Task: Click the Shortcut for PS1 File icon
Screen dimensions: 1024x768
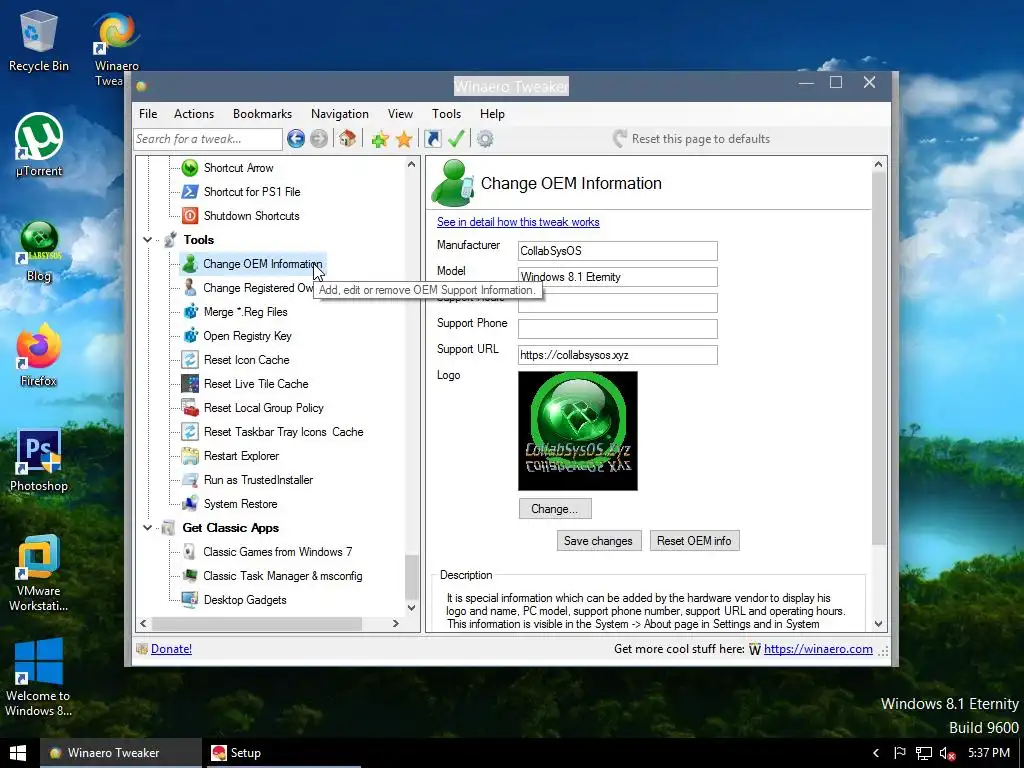Action: pyautogui.click(x=189, y=192)
